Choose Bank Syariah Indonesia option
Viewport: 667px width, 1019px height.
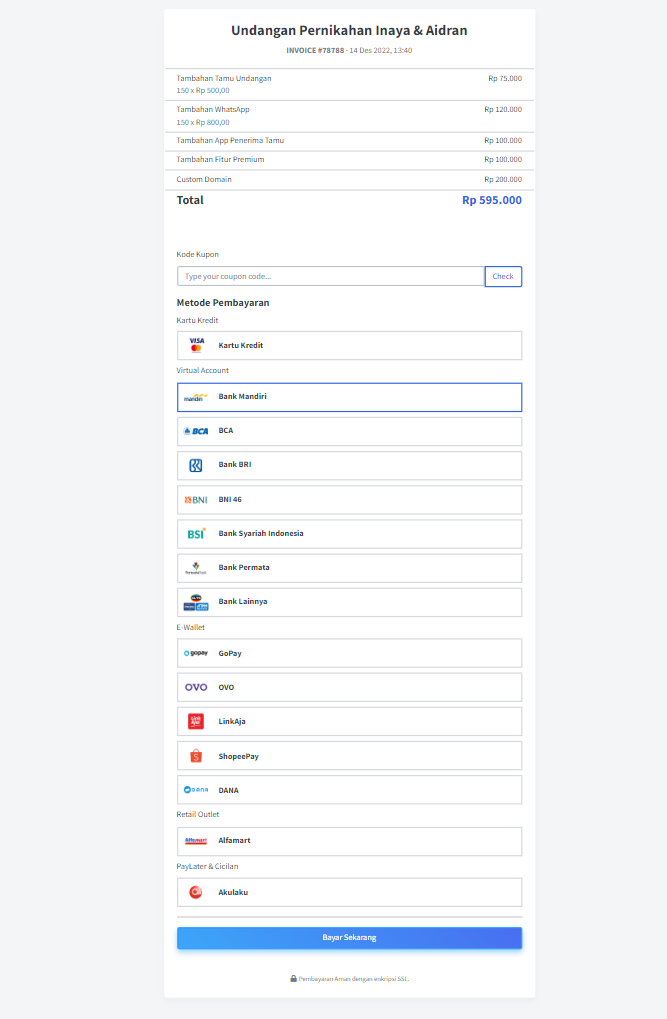[x=349, y=534]
